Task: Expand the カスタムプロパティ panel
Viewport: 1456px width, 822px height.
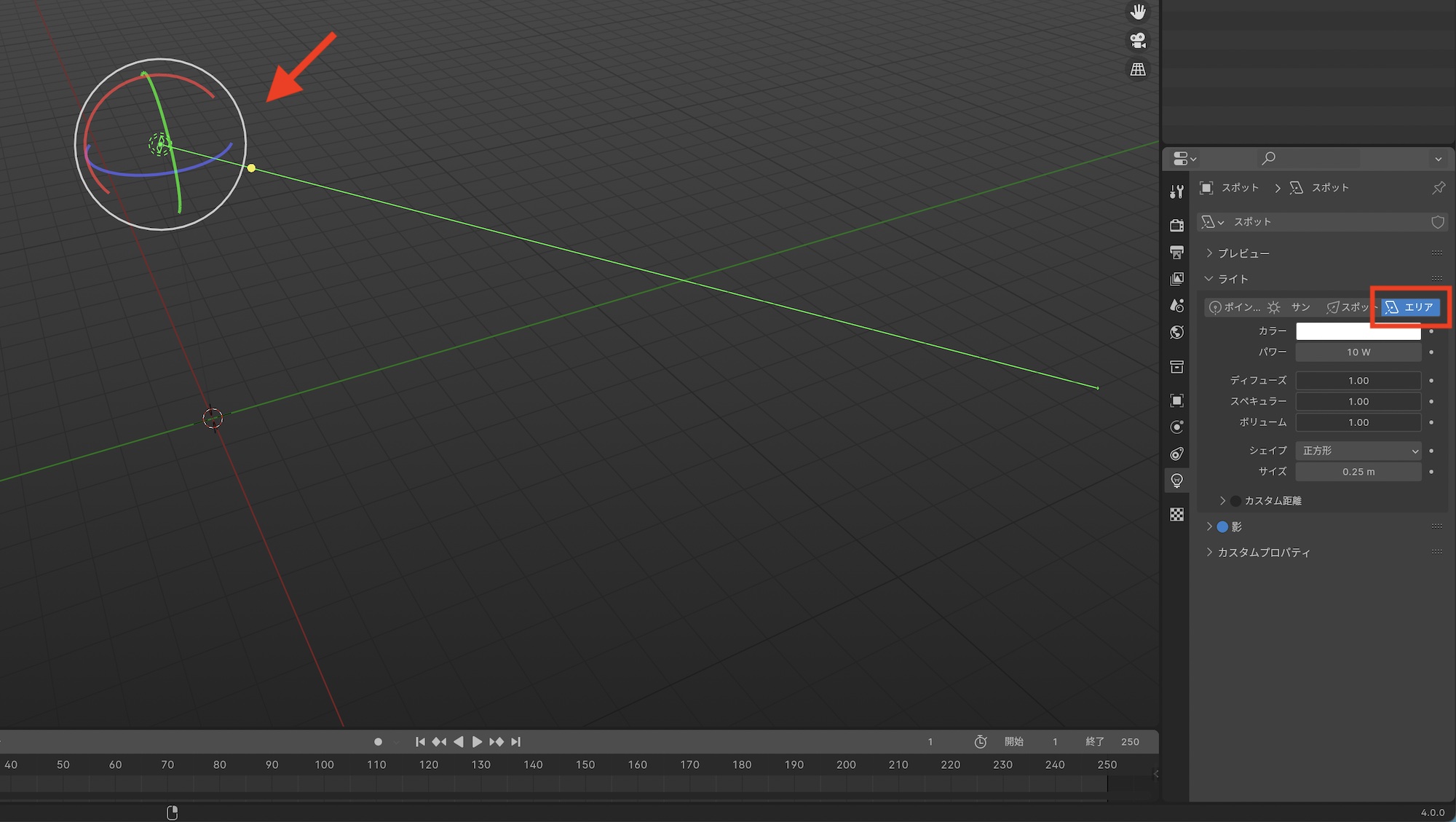Action: tap(1263, 553)
